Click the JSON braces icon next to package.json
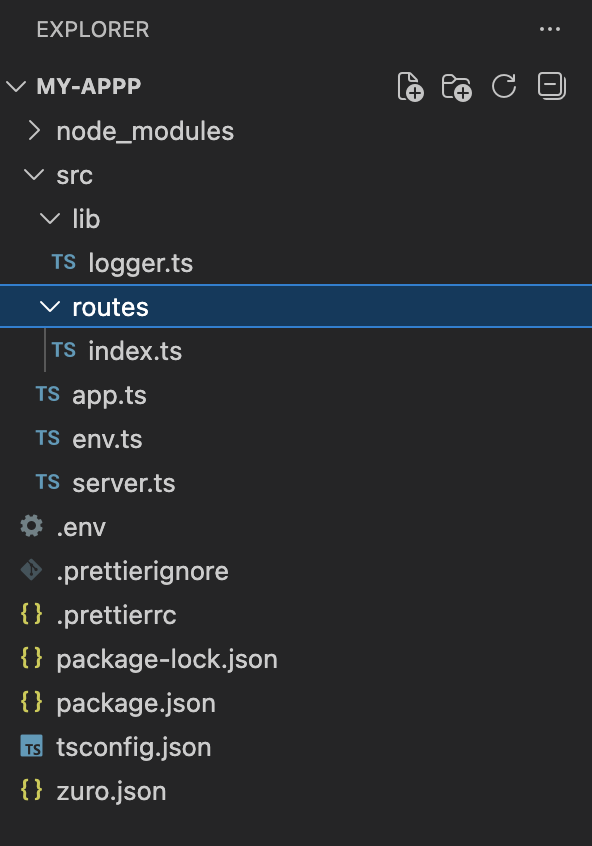 [31, 703]
